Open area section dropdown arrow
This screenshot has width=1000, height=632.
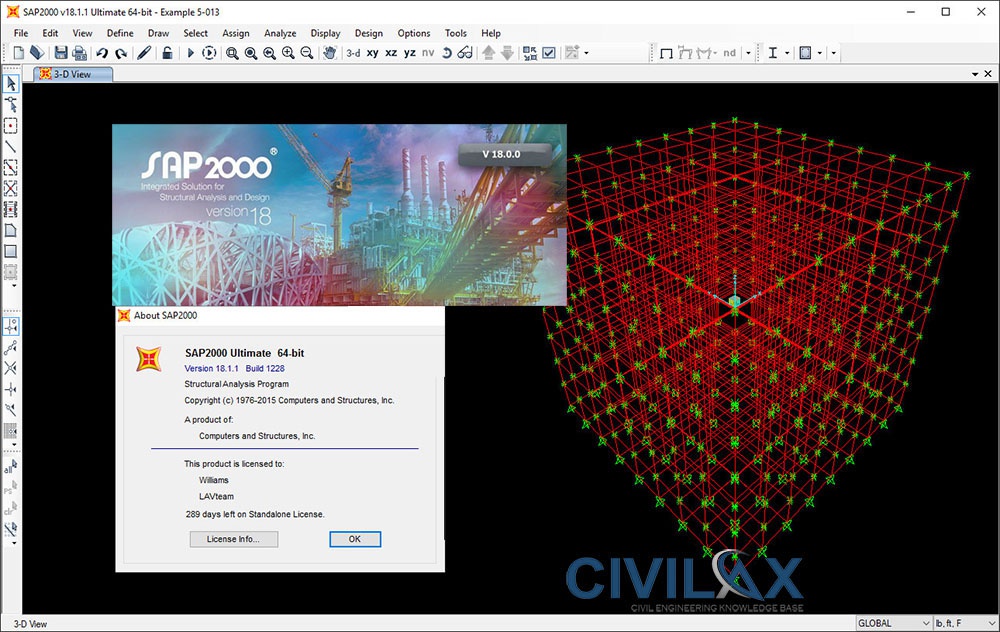[820, 53]
